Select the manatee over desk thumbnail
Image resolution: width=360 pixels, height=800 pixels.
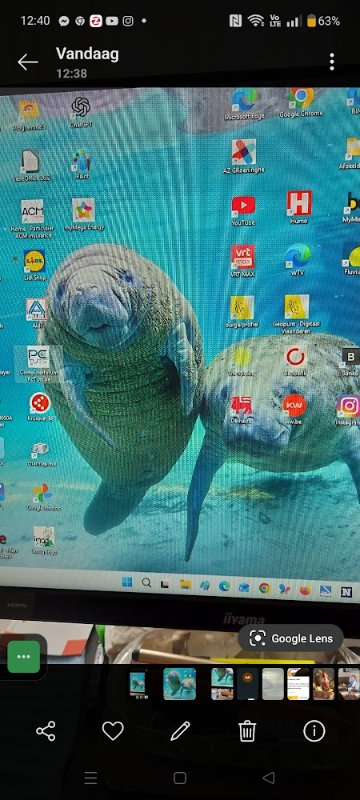(x=222, y=684)
